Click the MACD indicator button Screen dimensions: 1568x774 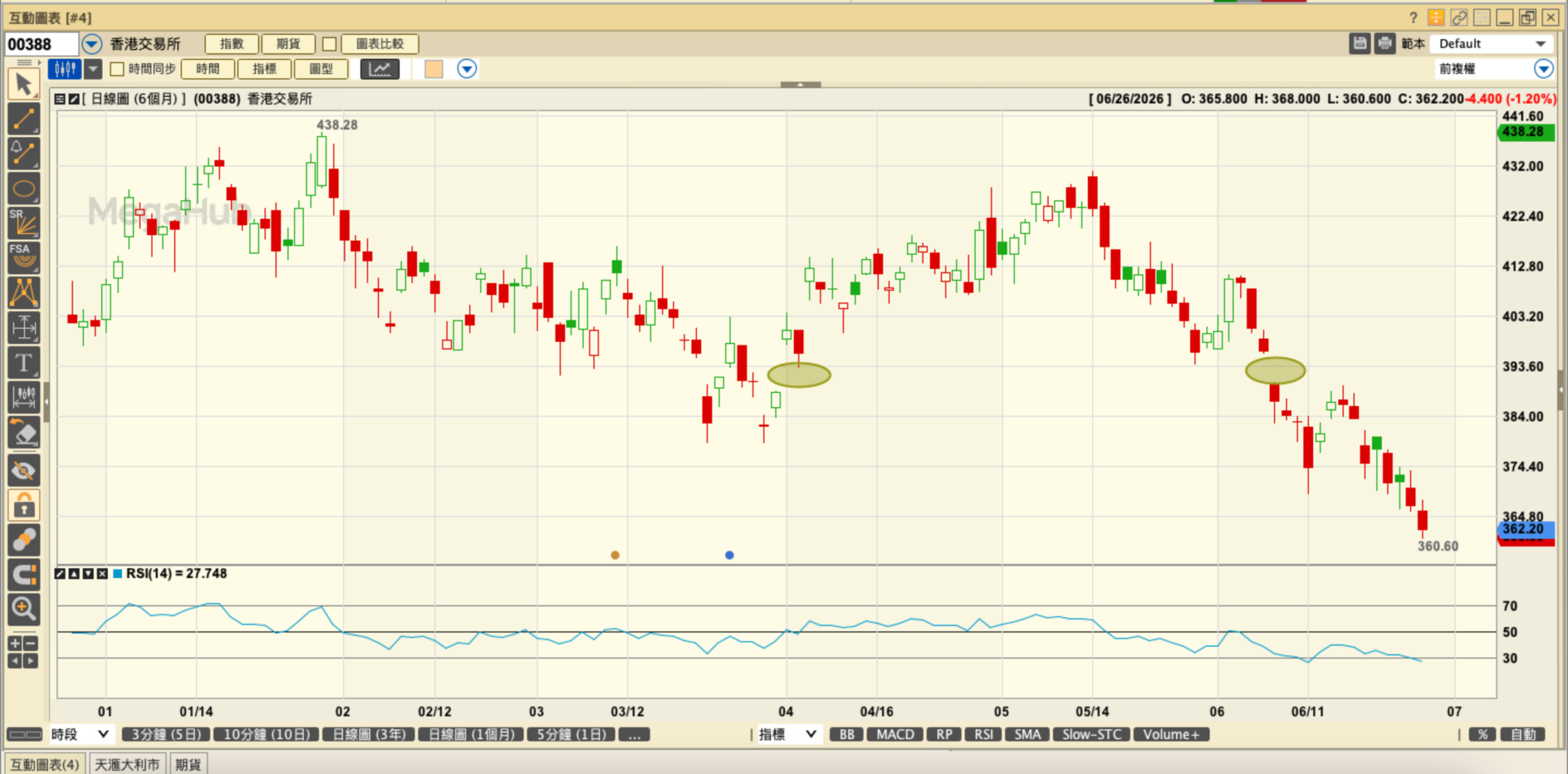(x=895, y=734)
